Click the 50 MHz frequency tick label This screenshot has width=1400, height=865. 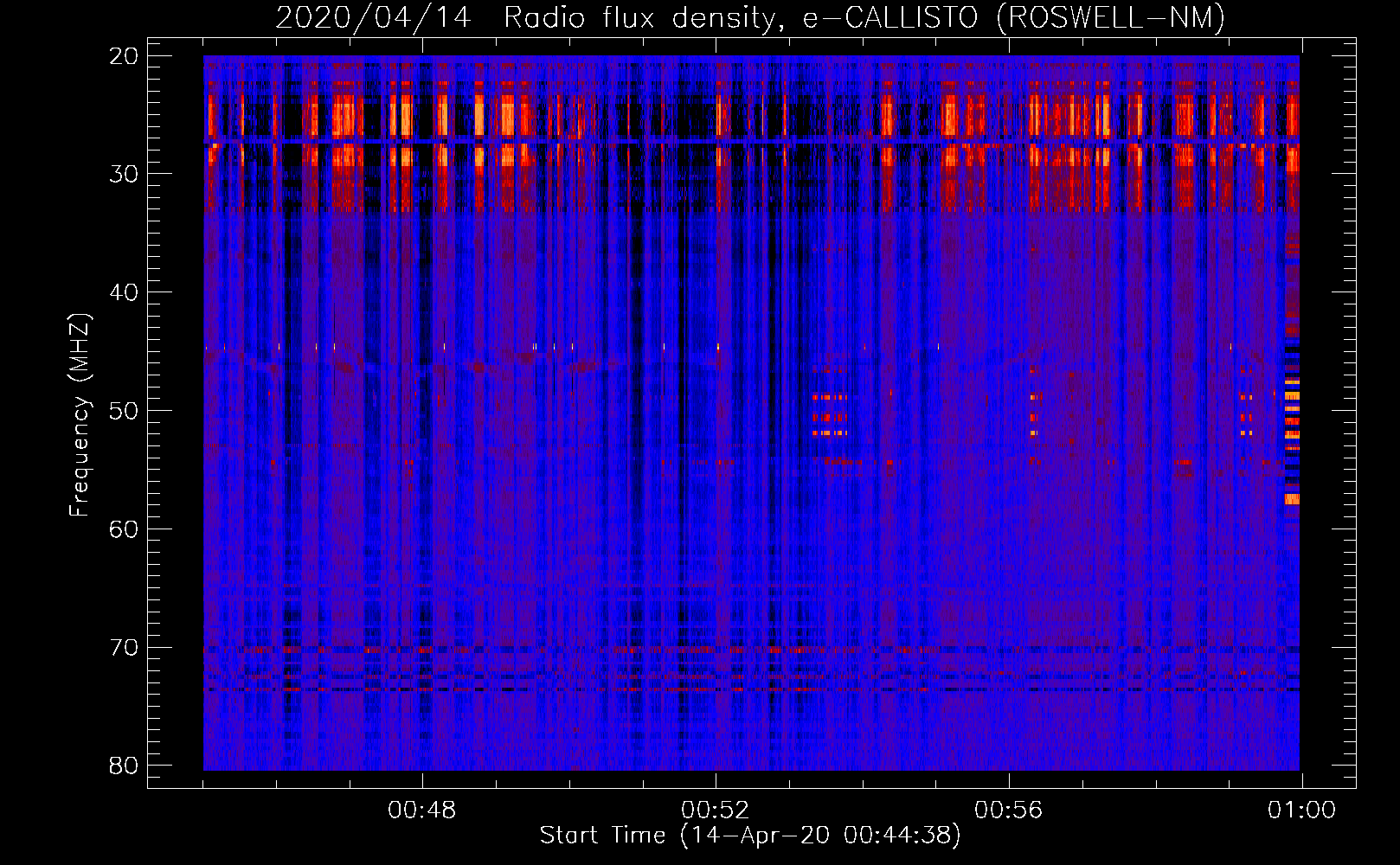pyautogui.click(x=125, y=411)
